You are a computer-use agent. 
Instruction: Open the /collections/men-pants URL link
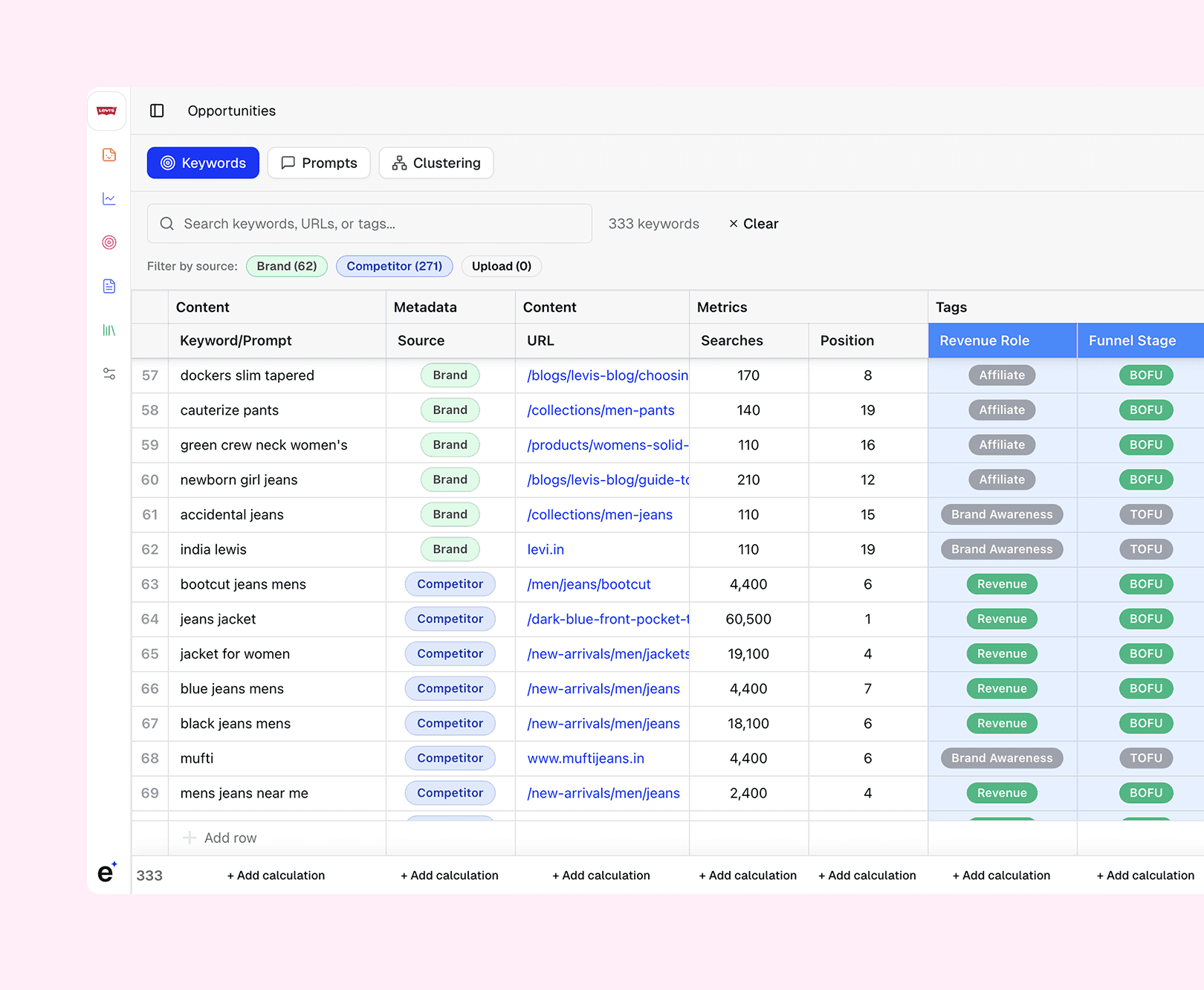(x=601, y=410)
